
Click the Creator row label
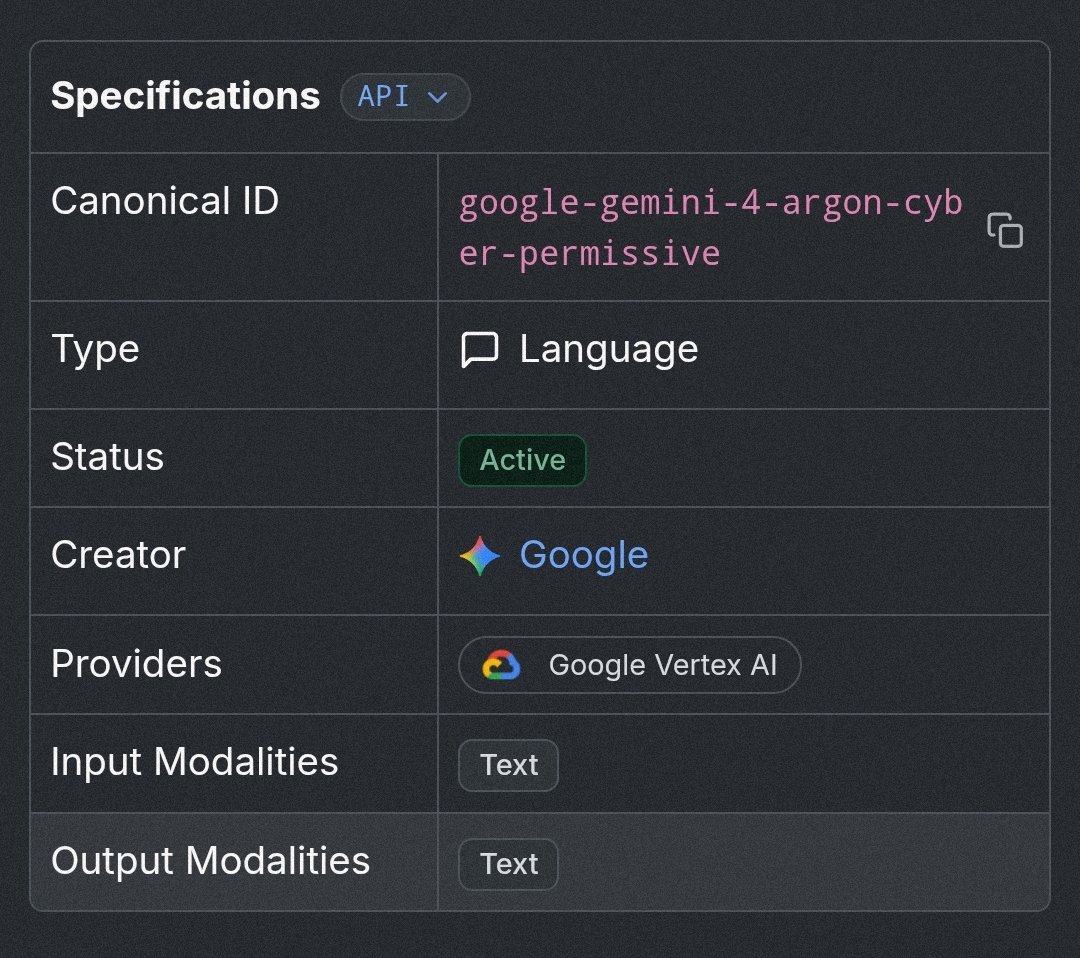point(118,555)
